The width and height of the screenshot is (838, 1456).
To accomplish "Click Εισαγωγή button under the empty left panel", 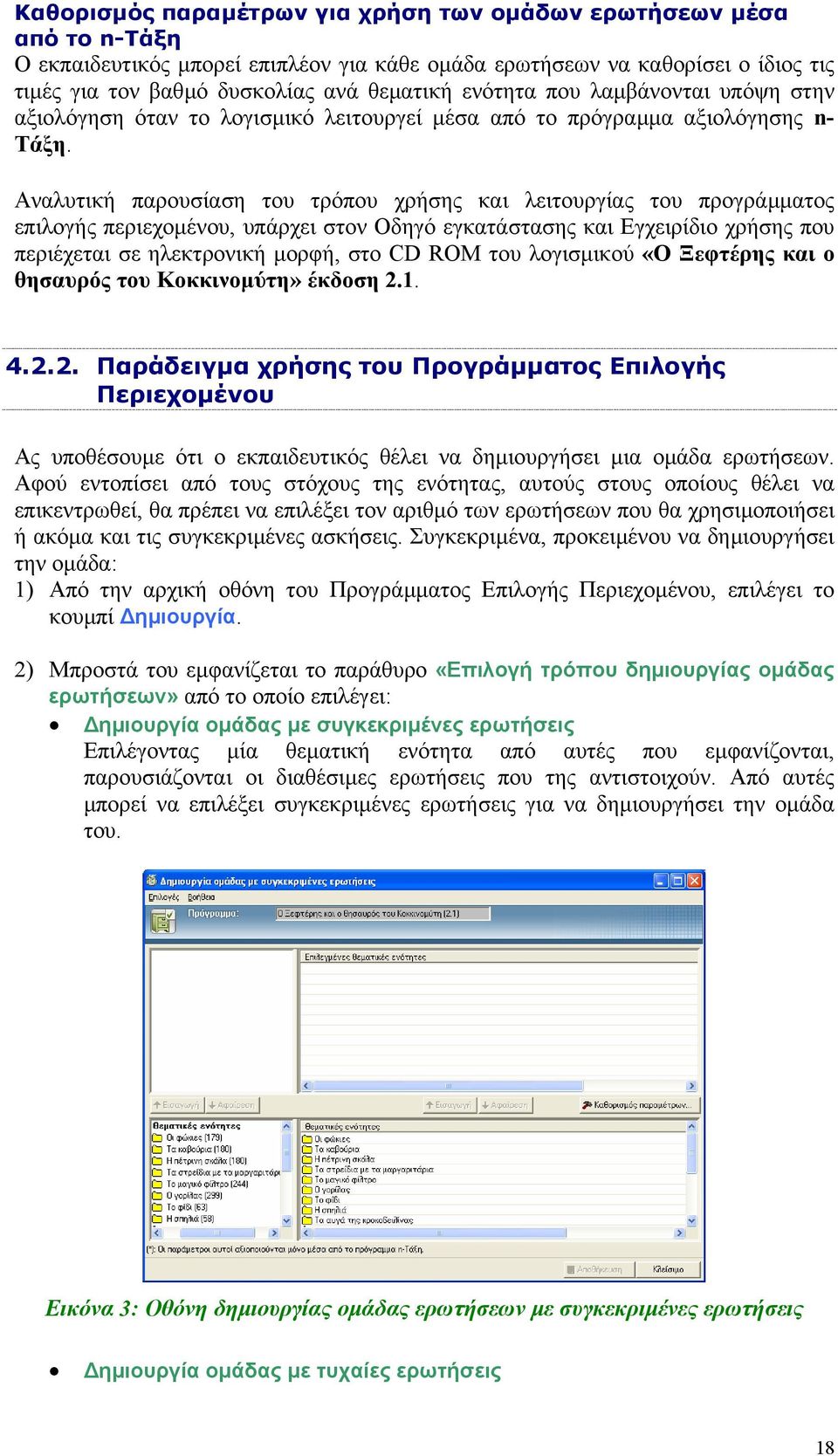I will [177, 1105].
